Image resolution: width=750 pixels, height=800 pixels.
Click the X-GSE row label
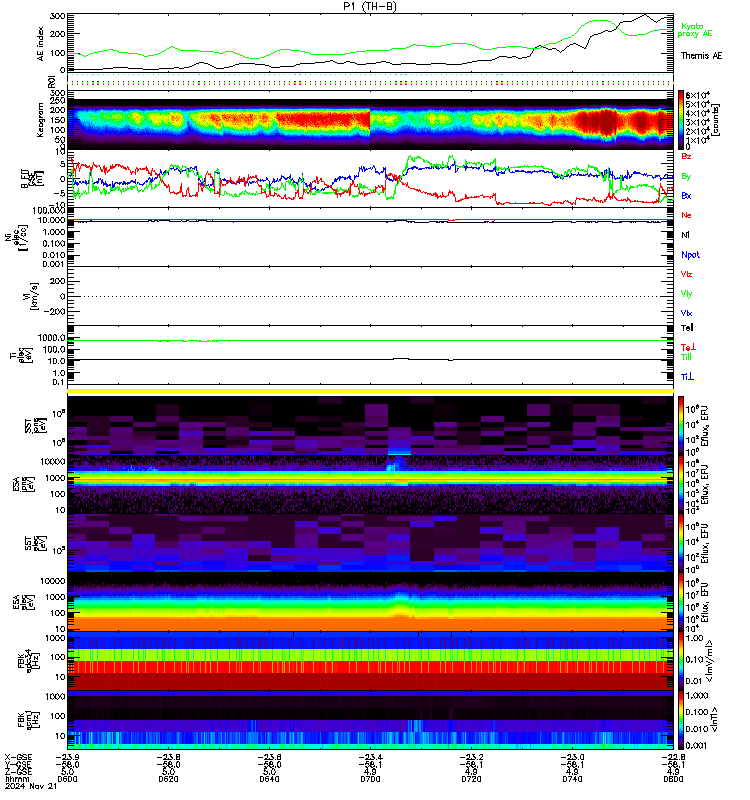tap(18, 758)
